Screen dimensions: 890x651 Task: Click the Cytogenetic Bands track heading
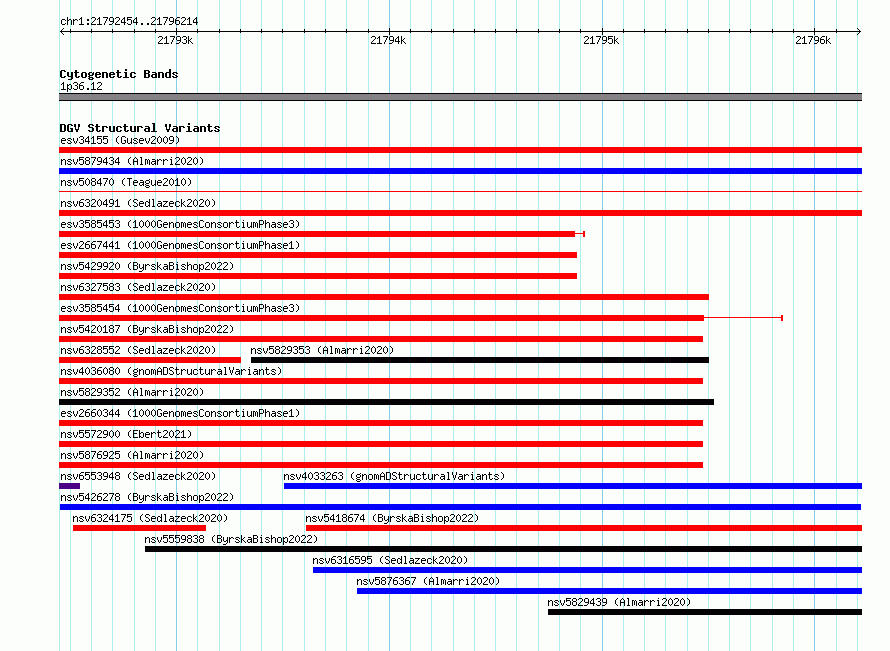coord(119,74)
